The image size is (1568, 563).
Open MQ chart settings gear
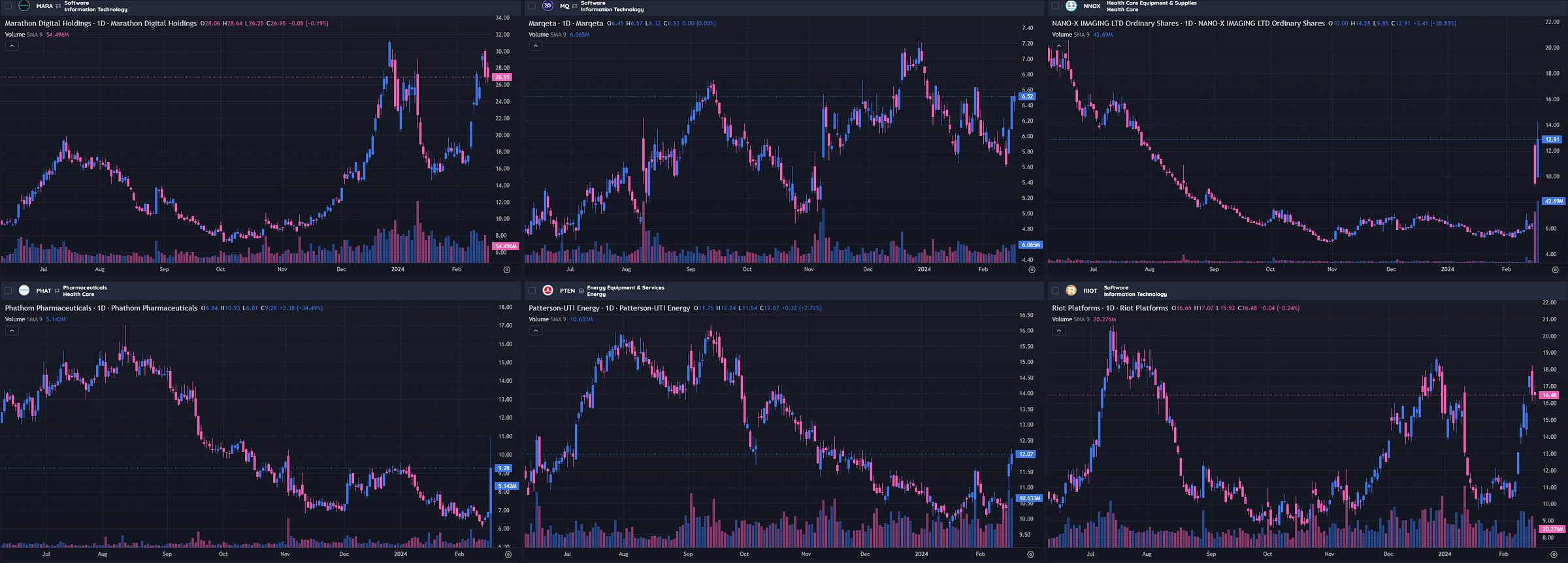point(1032,270)
